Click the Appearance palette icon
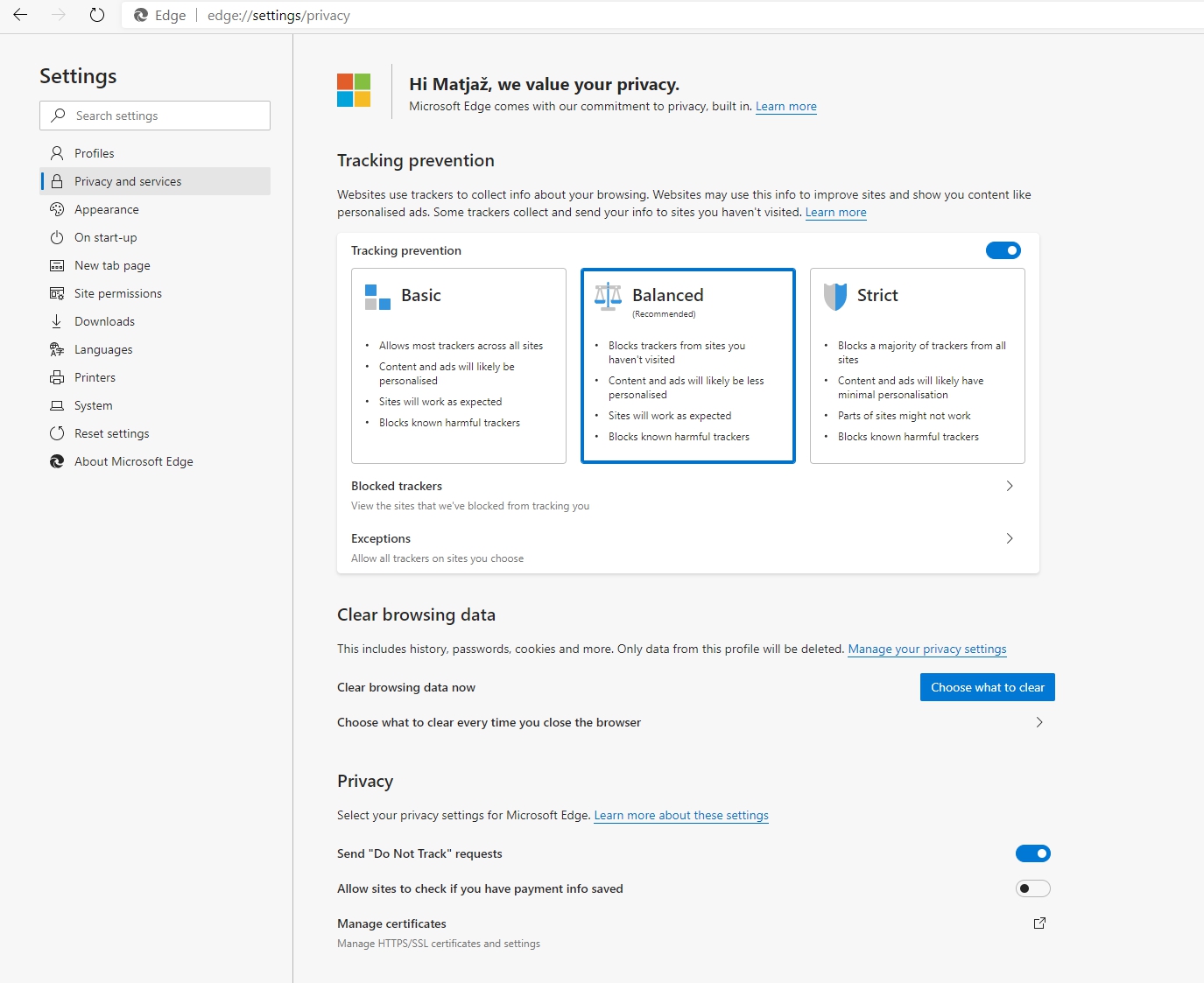This screenshot has width=1204, height=983. coord(57,209)
